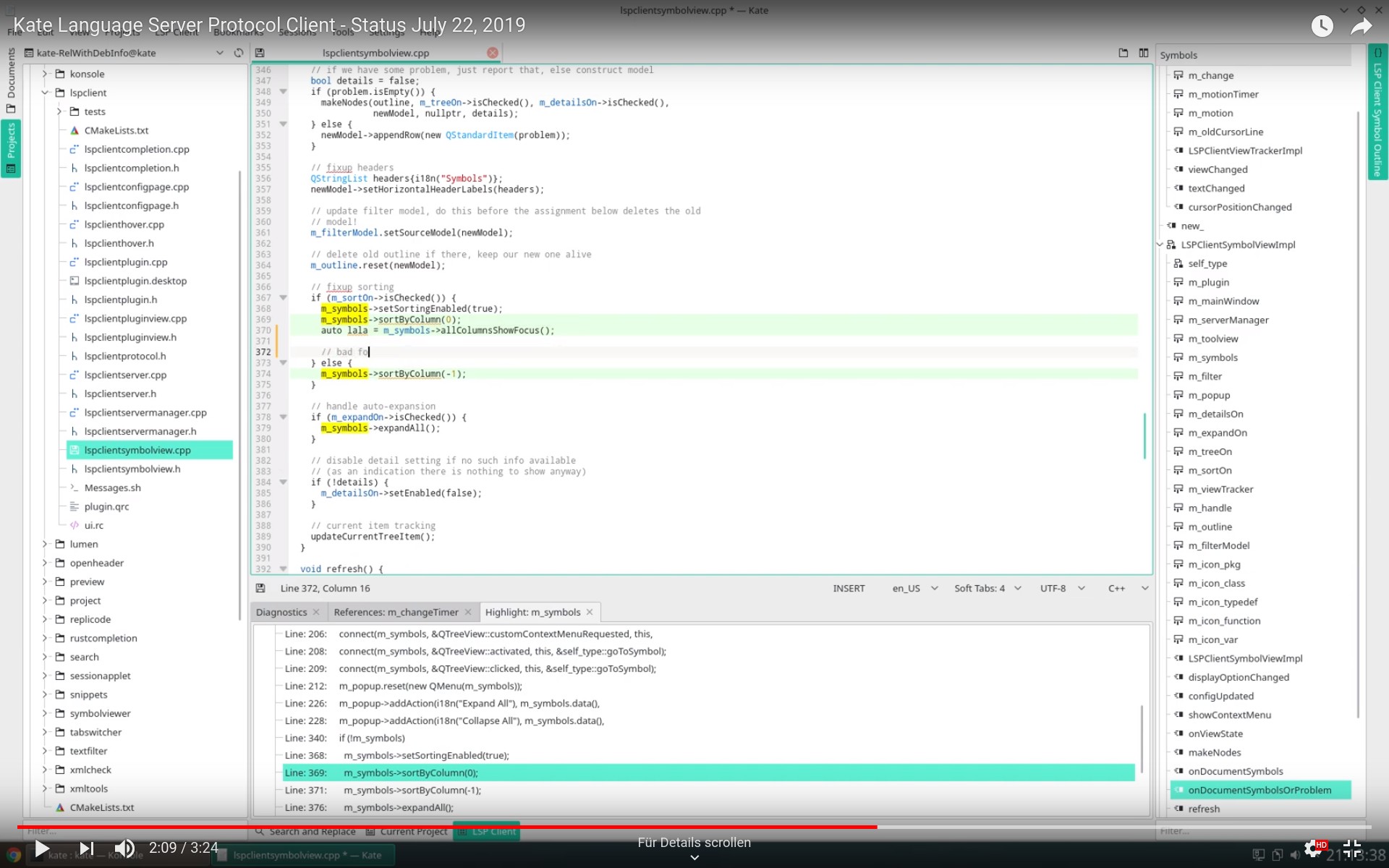Open the Current Project tool view

[x=406, y=831]
